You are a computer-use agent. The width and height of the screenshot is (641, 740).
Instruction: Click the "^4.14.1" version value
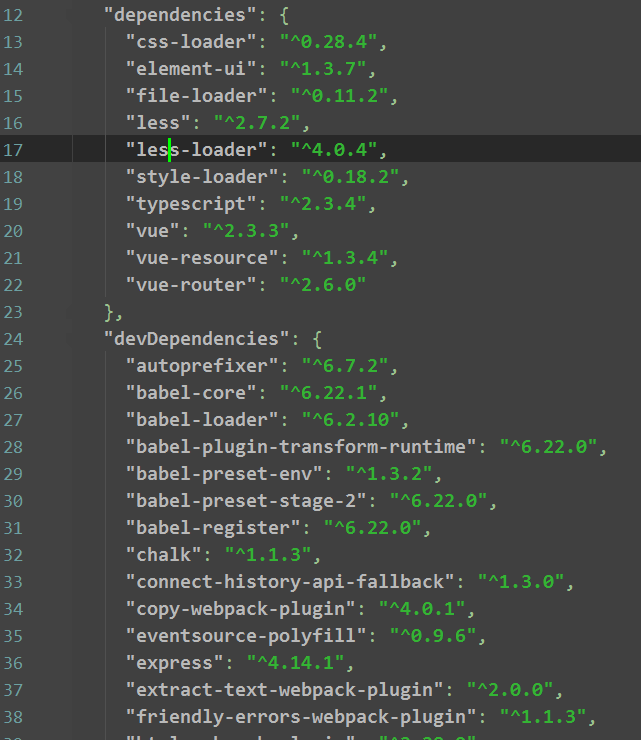(295, 663)
